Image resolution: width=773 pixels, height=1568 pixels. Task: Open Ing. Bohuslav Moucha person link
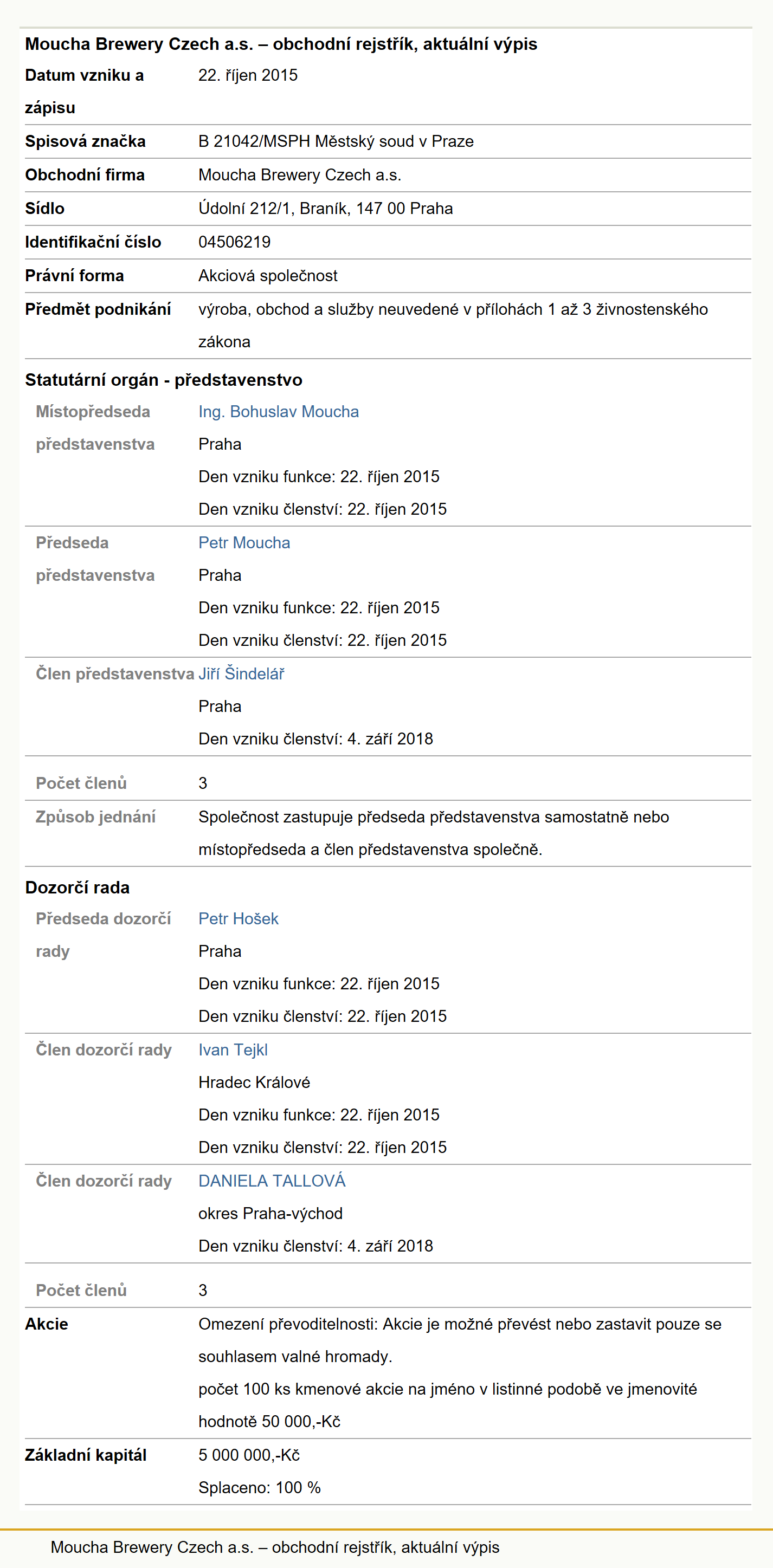279,412
